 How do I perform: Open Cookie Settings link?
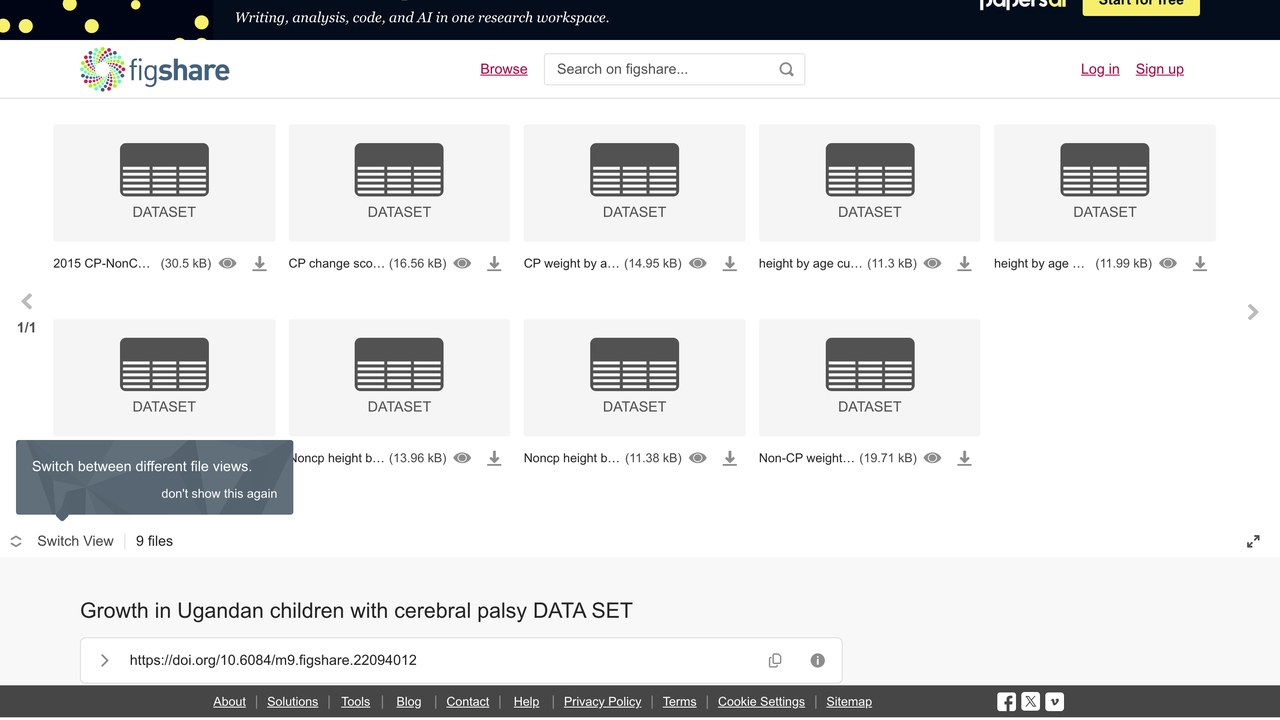coord(761,702)
